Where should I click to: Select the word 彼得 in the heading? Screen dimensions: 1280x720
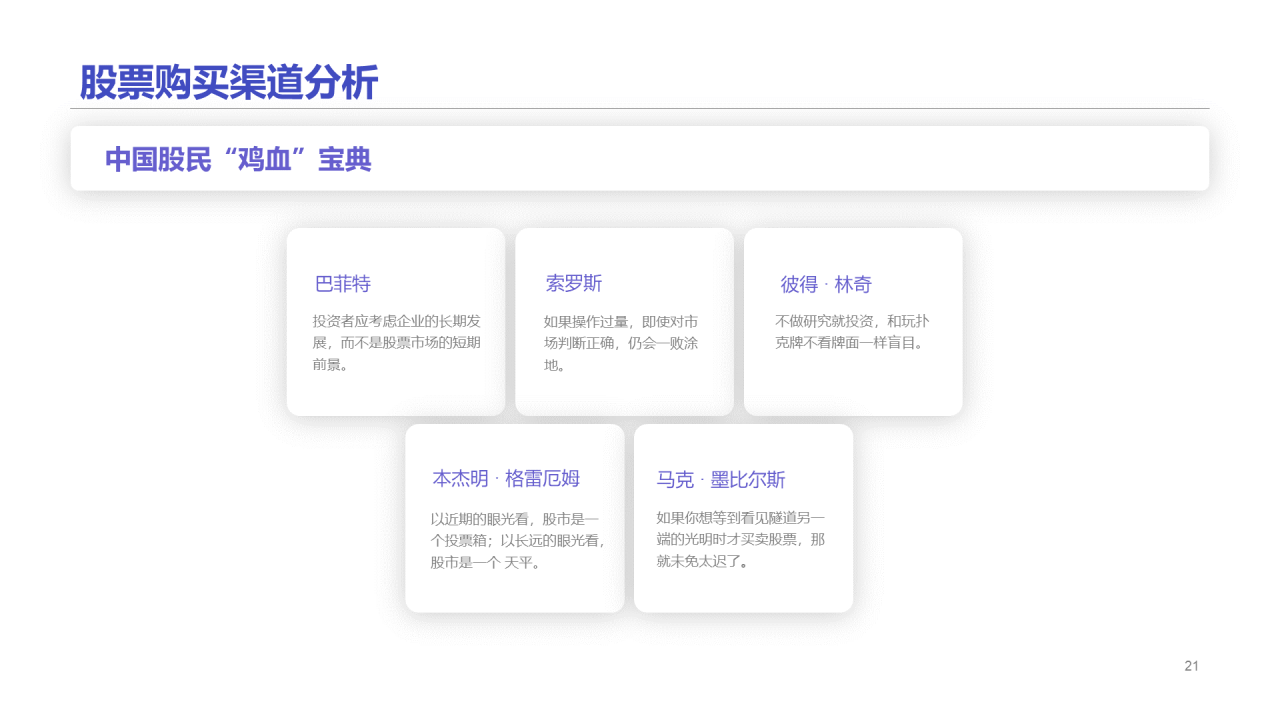799,284
